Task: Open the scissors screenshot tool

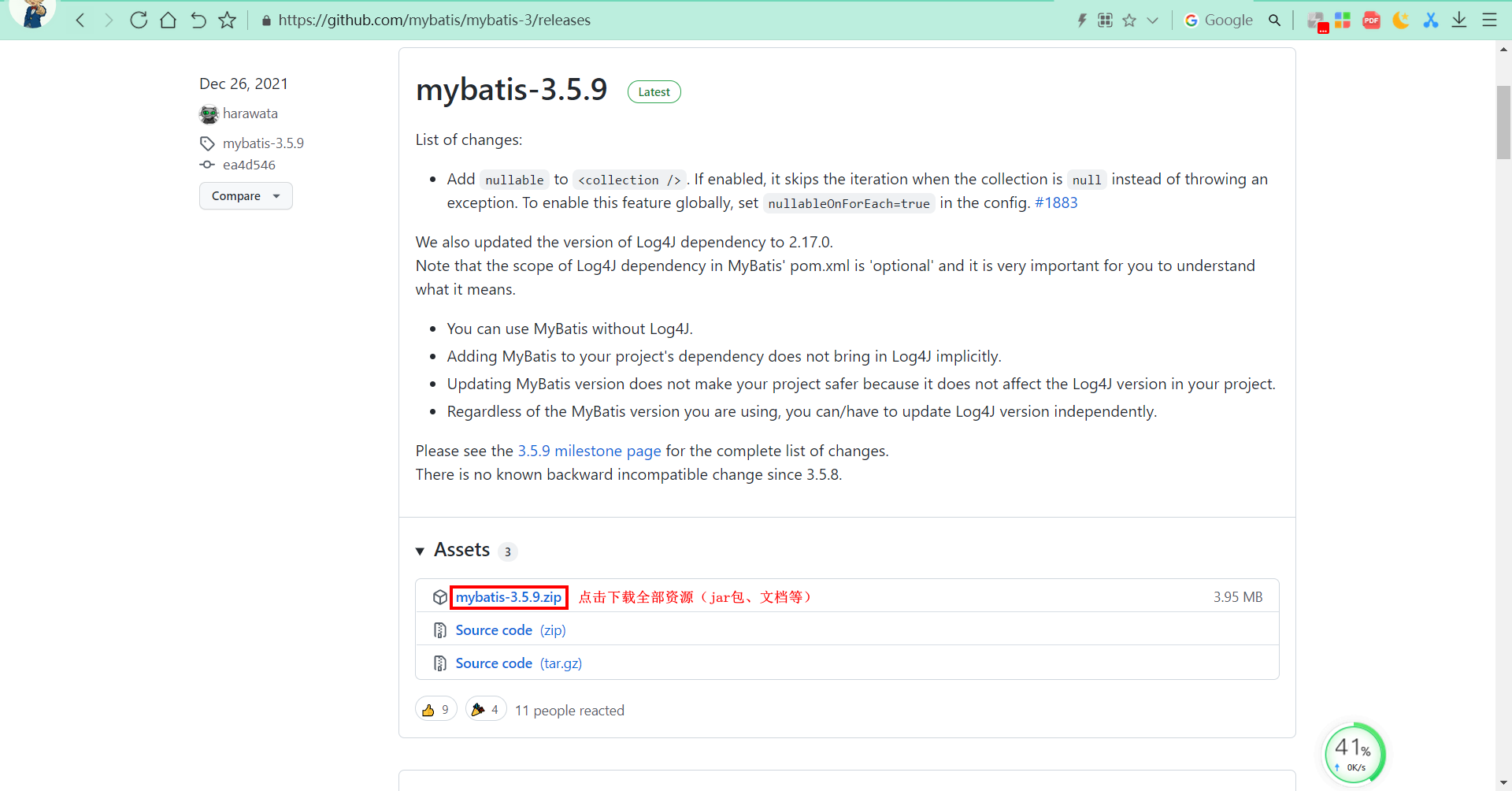Action: click(x=1431, y=20)
